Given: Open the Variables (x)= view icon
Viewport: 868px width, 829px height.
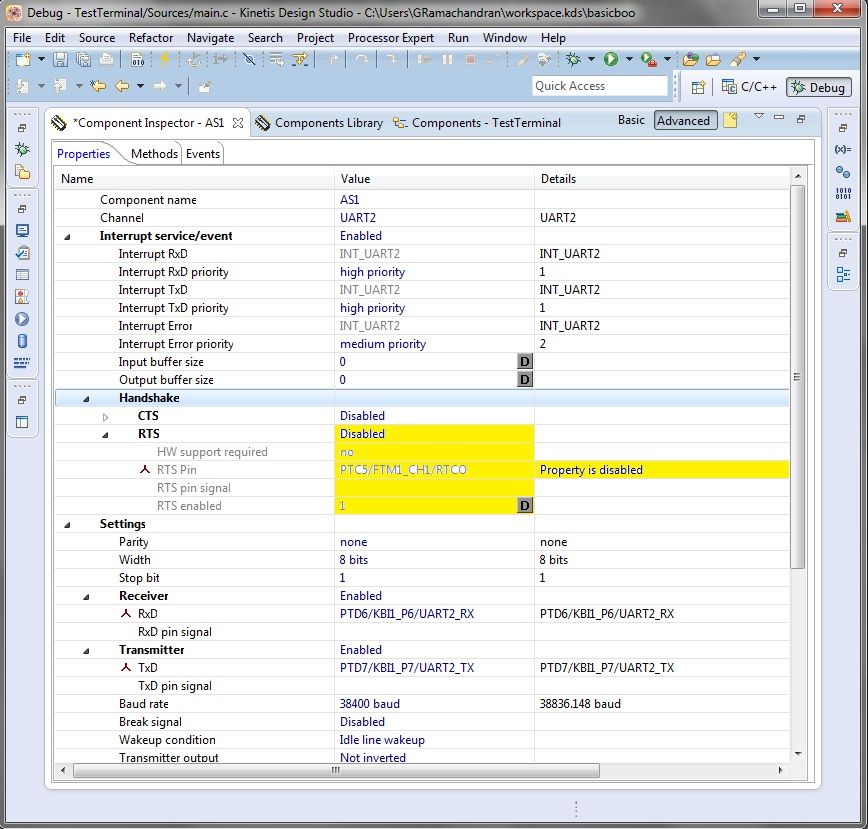Looking at the screenshot, I should pyautogui.click(x=843, y=149).
